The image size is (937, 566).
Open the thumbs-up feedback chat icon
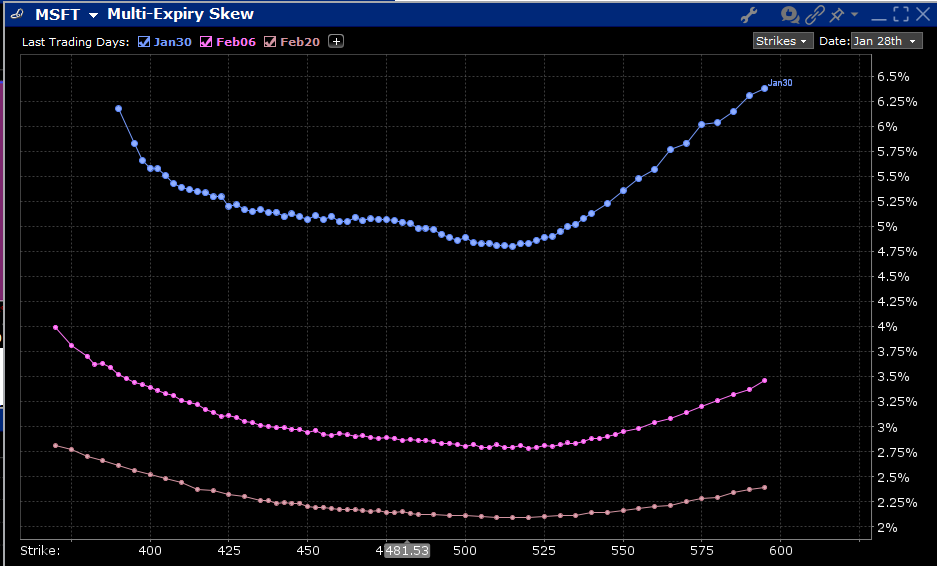point(790,14)
